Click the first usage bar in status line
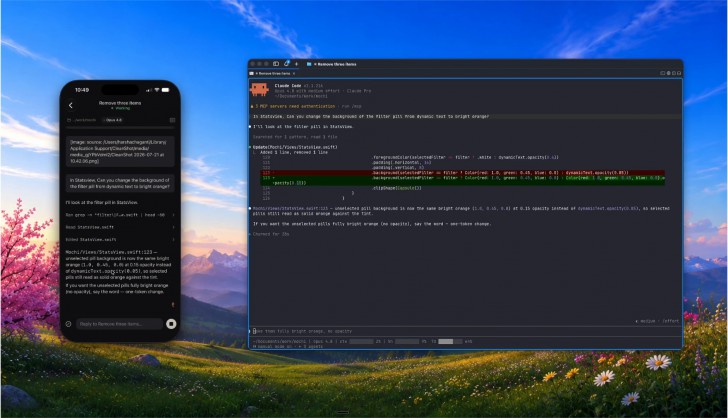The height and width of the screenshot is (418, 728). (x=361, y=341)
